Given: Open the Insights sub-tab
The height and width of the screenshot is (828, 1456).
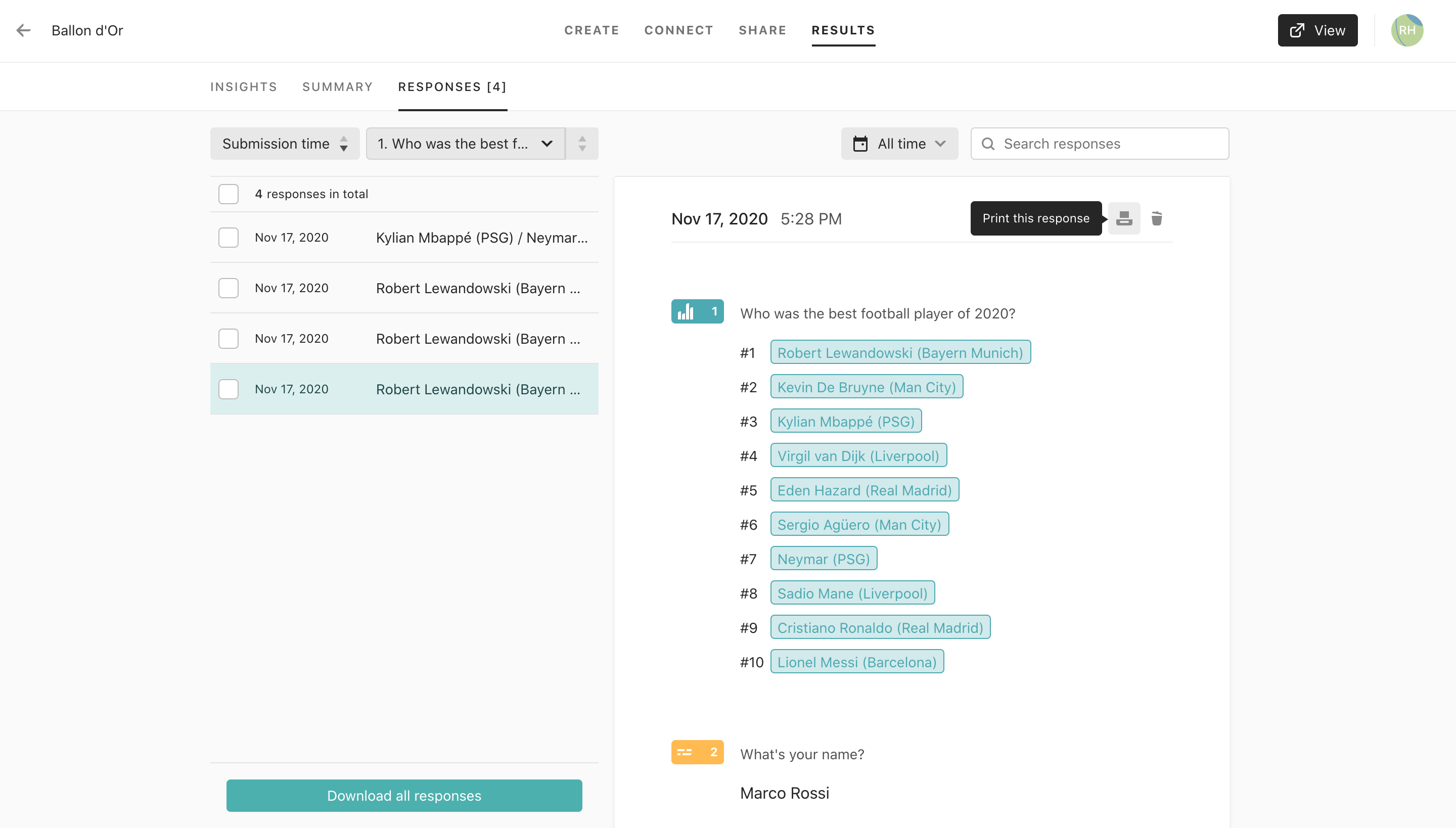Looking at the screenshot, I should coord(244,86).
